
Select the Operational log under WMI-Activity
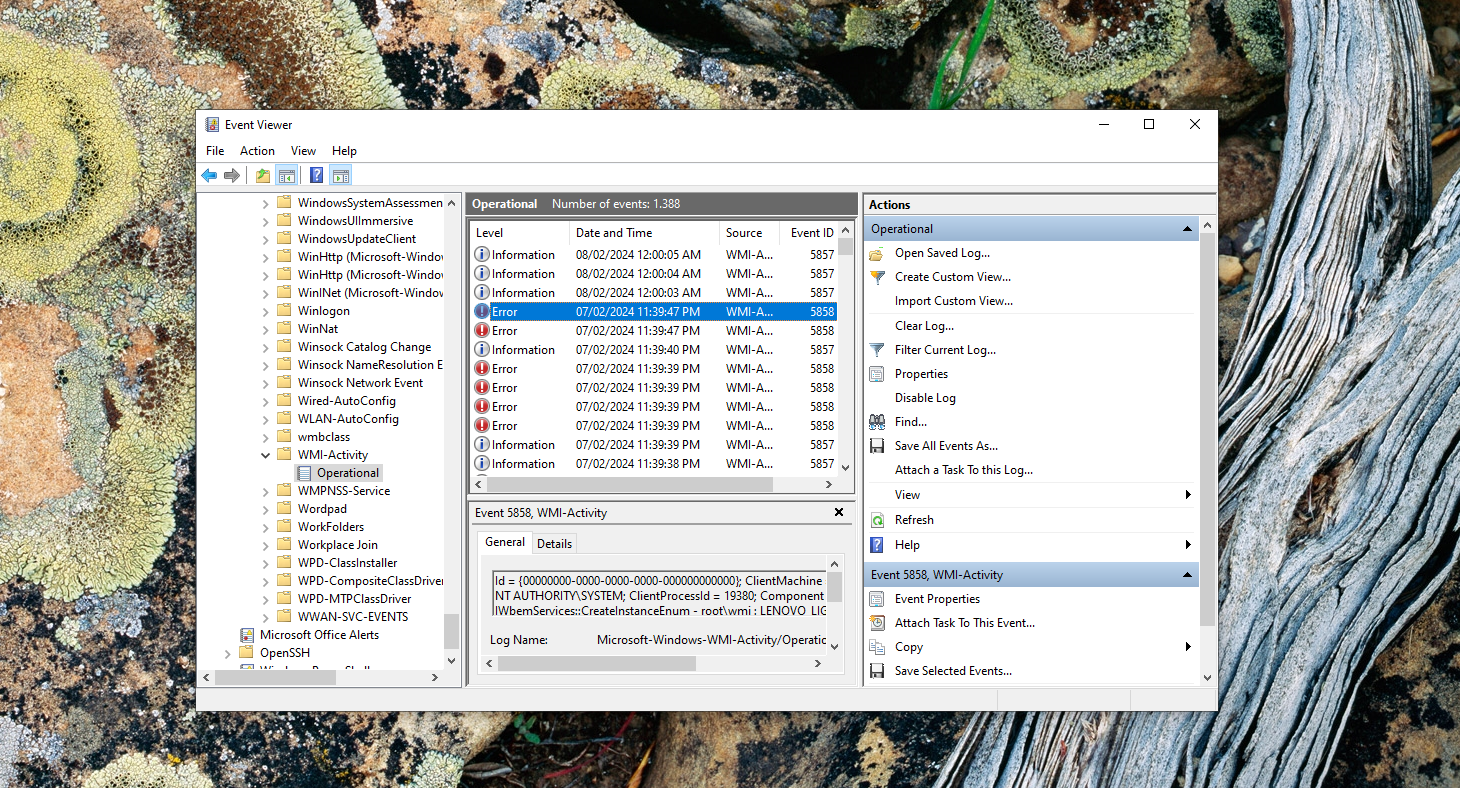pyautogui.click(x=347, y=473)
